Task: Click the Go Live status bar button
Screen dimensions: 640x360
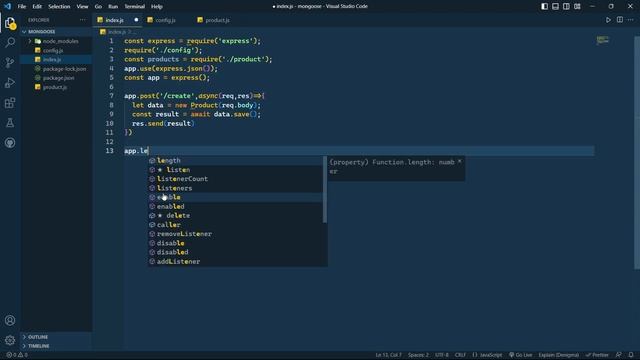Action: pyautogui.click(x=520, y=355)
